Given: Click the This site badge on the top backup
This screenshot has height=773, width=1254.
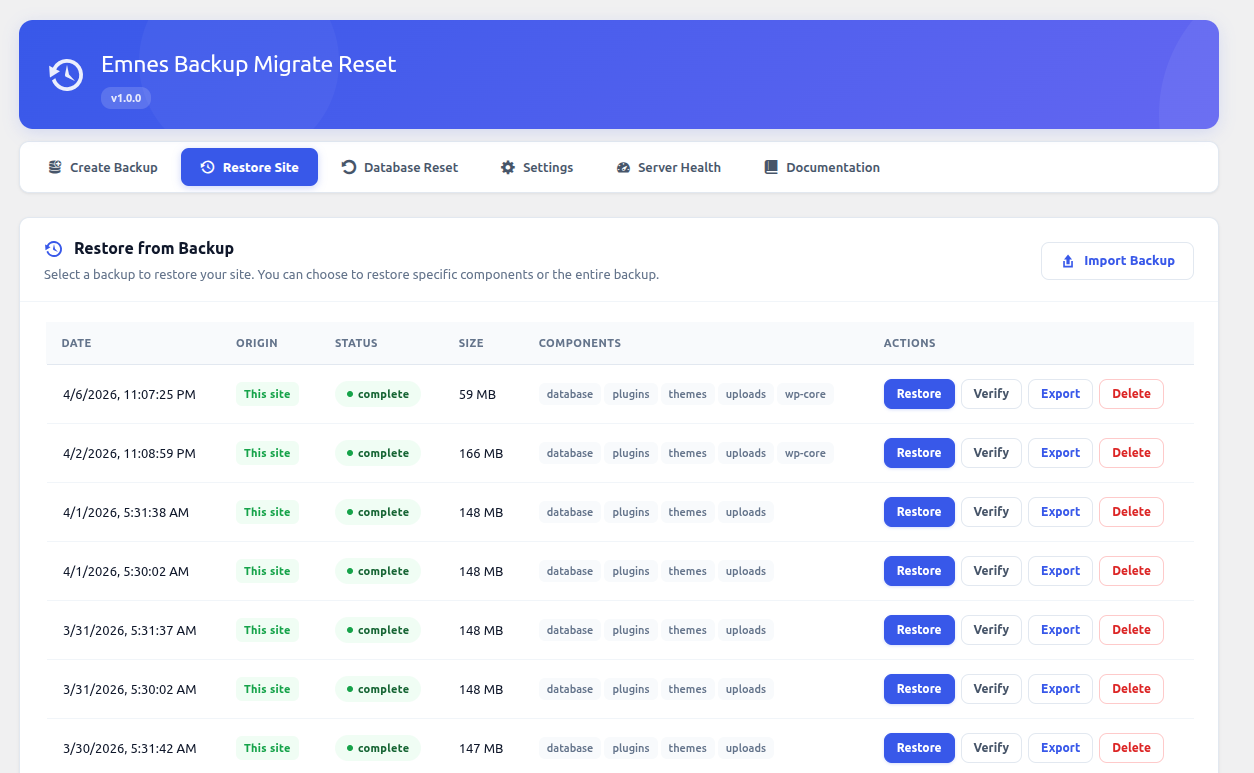Looking at the screenshot, I should (x=266, y=393).
